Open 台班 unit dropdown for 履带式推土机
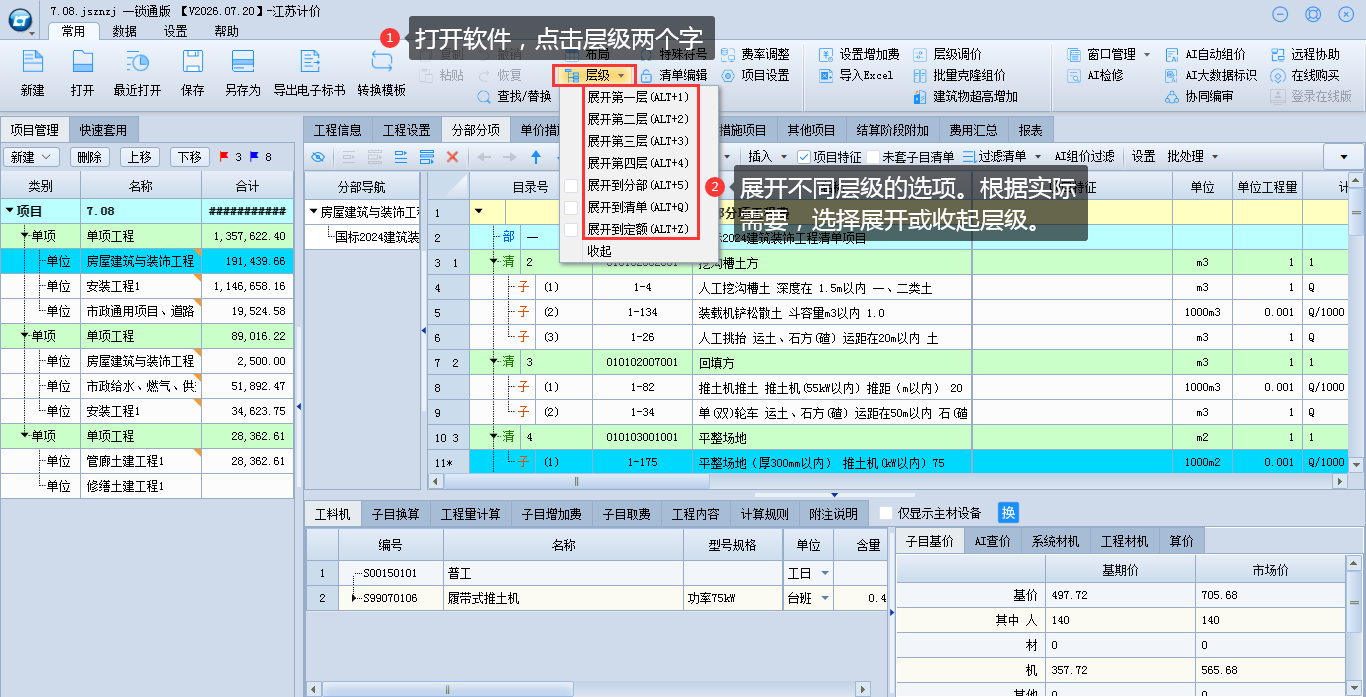Screen dimensions: 1366x697 (825, 598)
